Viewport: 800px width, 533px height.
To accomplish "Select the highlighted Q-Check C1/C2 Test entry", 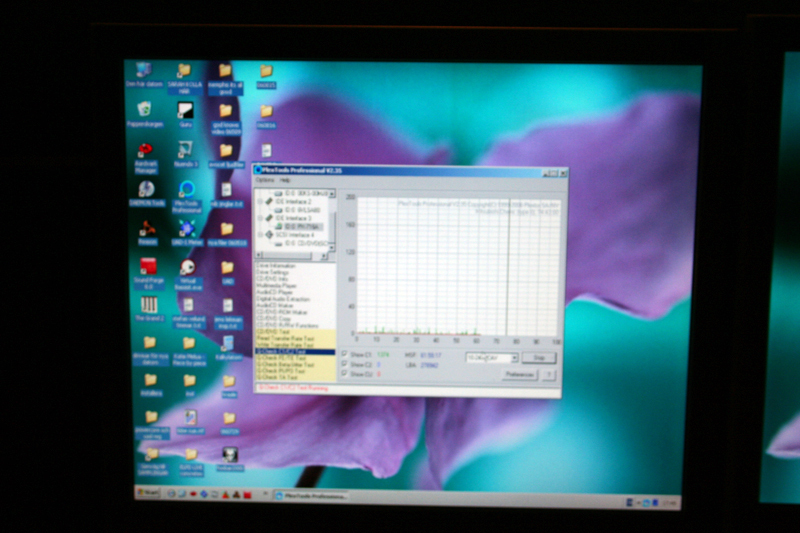I will [x=295, y=351].
